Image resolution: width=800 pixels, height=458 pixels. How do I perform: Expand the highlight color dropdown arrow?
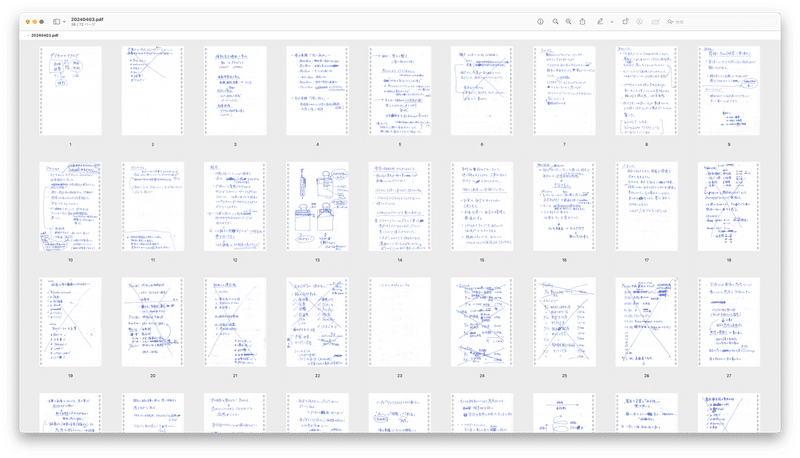click(x=612, y=22)
